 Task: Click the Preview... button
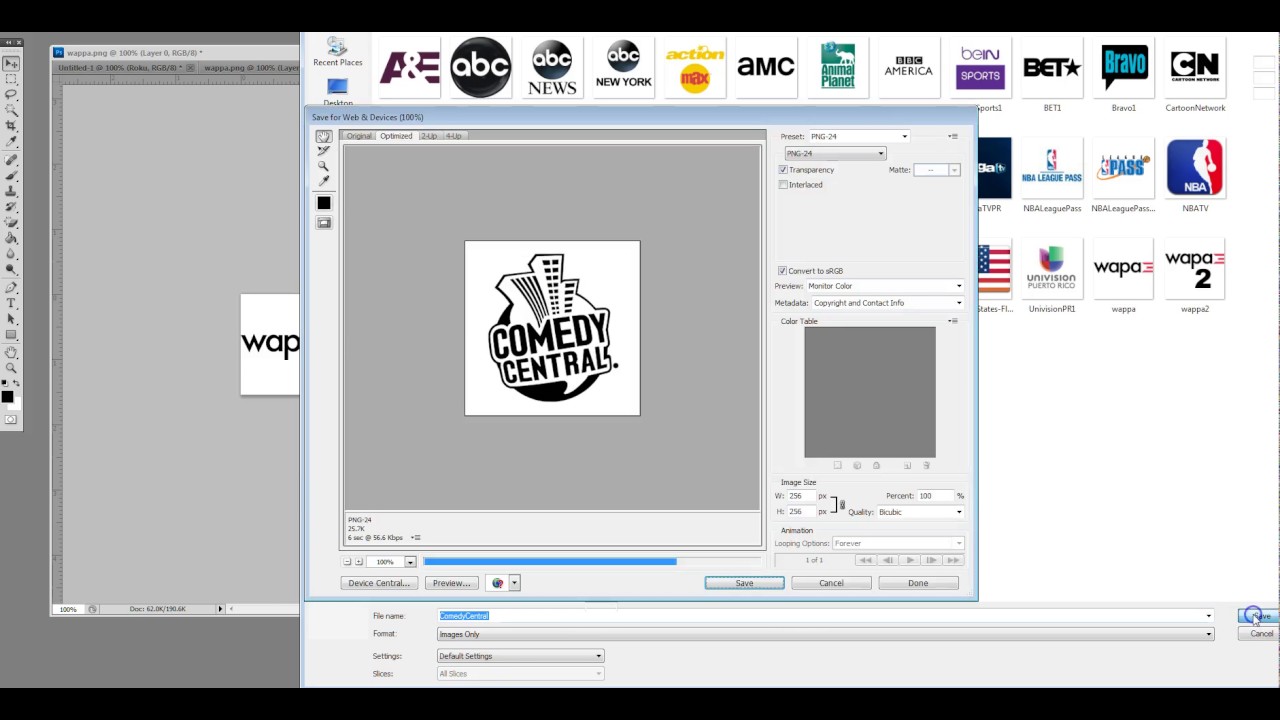pyautogui.click(x=451, y=583)
